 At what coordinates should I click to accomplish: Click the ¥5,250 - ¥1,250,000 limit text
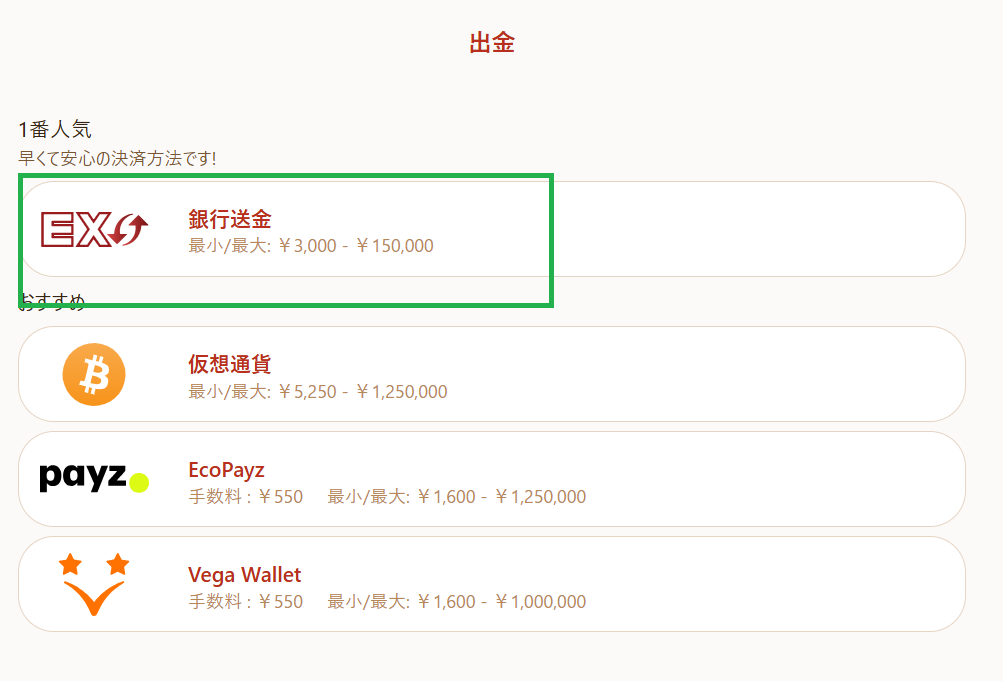click(x=318, y=392)
